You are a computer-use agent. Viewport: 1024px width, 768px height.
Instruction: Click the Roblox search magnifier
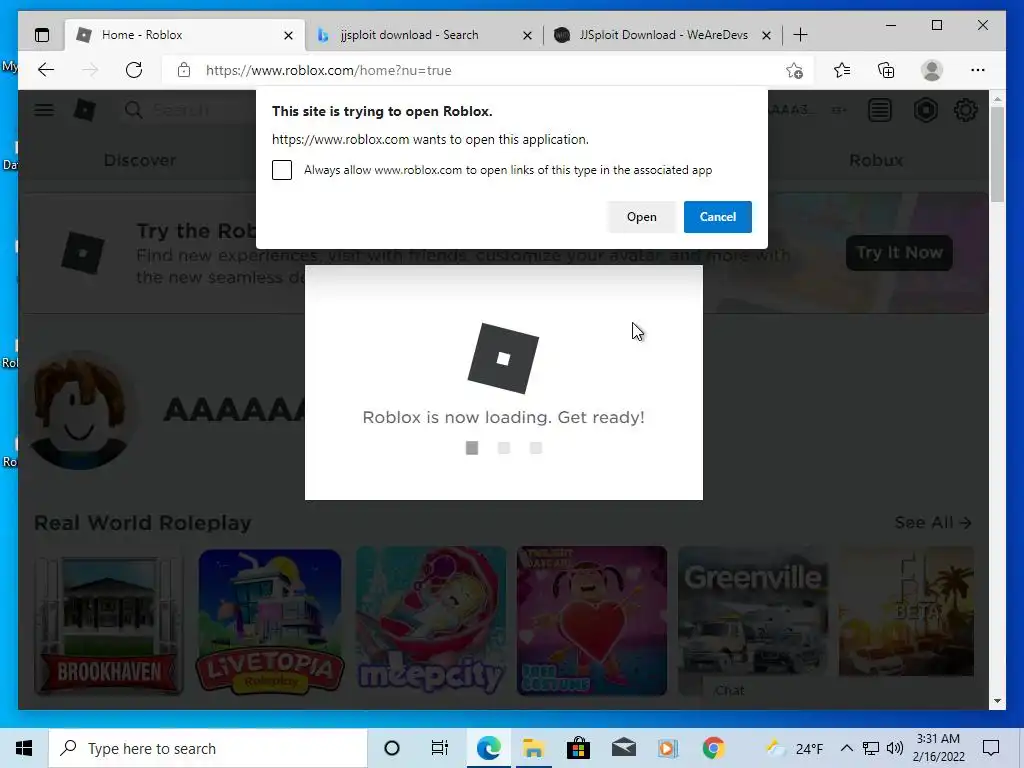(x=133, y=110)
